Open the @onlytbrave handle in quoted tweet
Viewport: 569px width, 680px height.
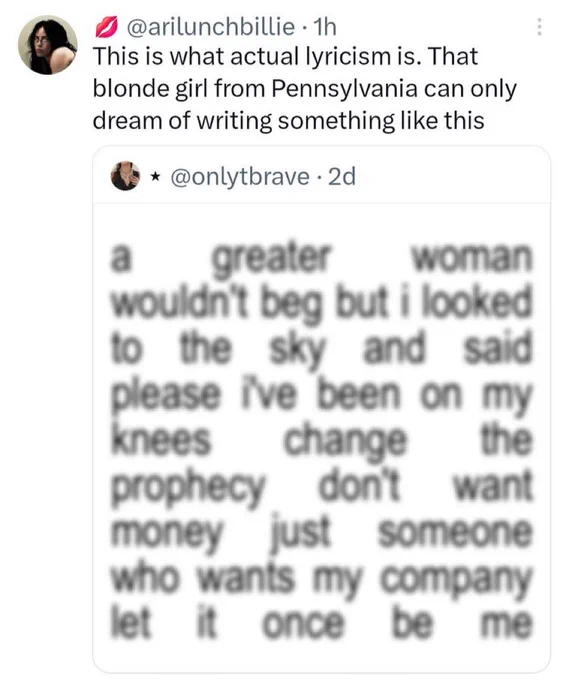coord(240,177)
